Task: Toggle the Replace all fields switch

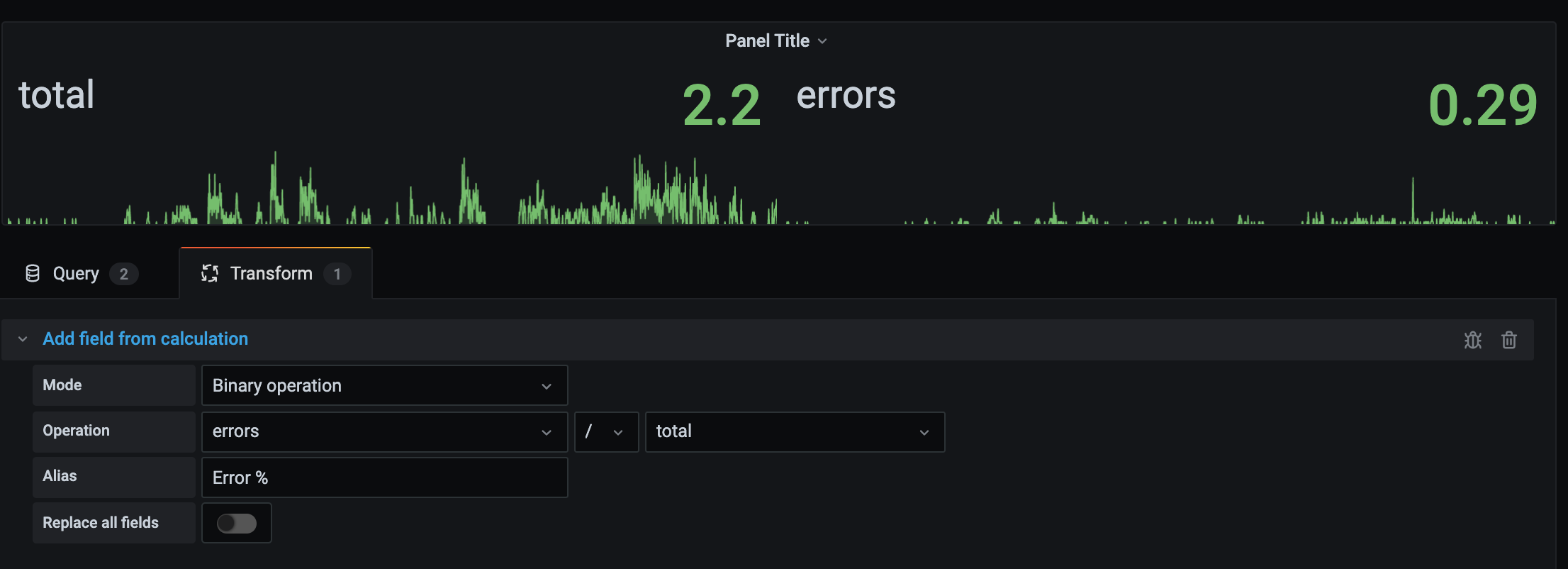Action: click(x=237, y=524)
